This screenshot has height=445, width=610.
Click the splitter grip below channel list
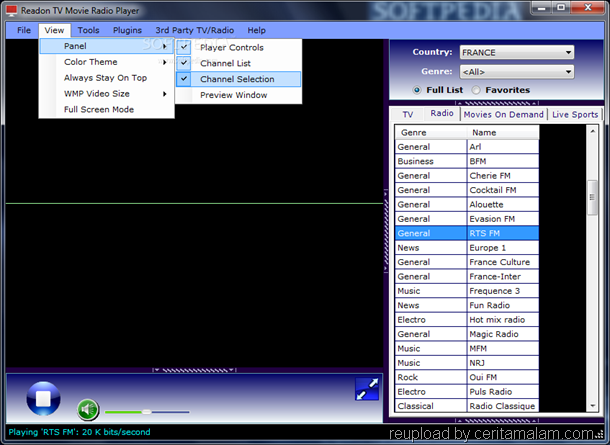[x=496, y=420]
